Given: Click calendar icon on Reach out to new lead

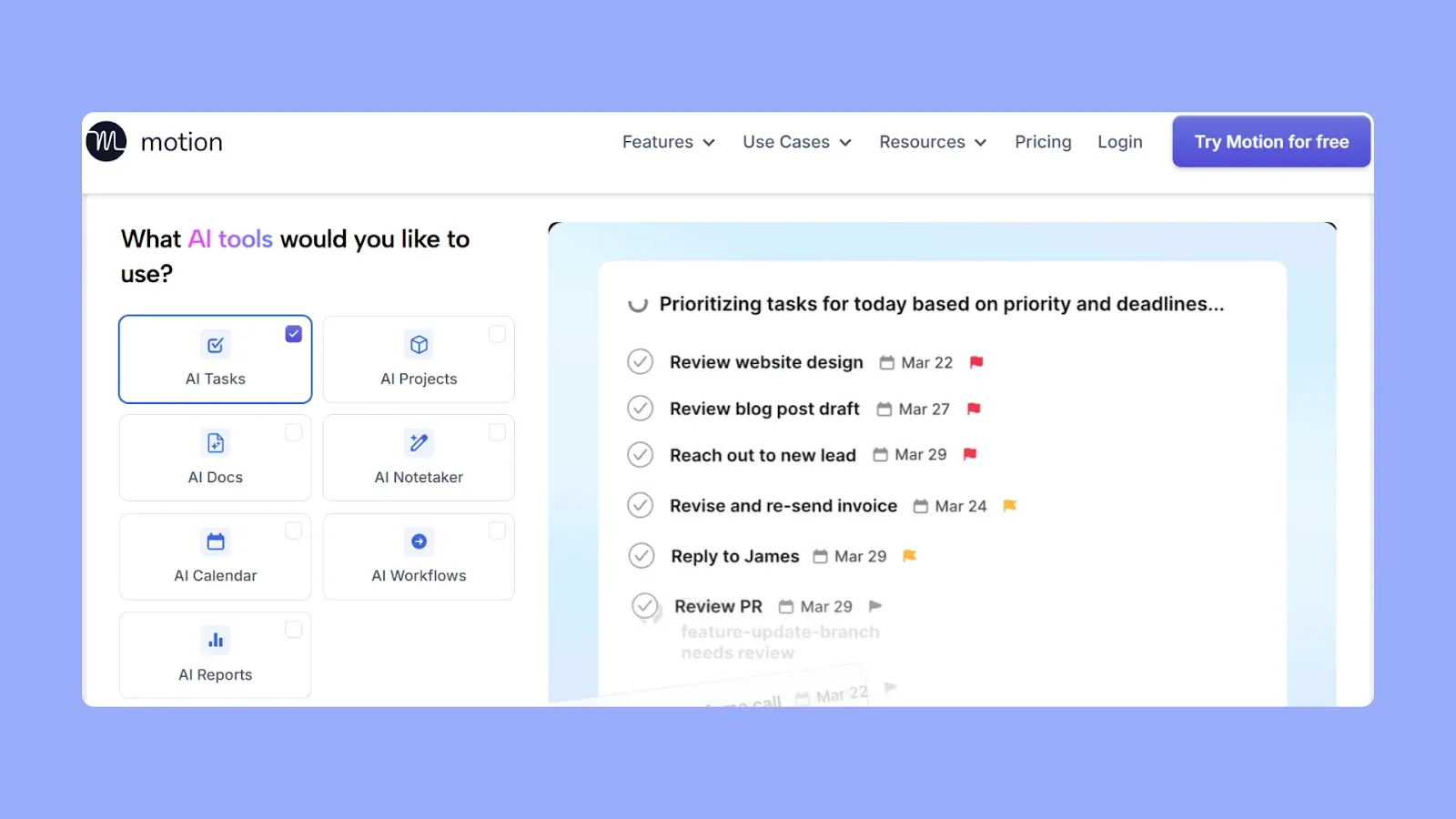Looking at the screenshot, I should (880, 454).
